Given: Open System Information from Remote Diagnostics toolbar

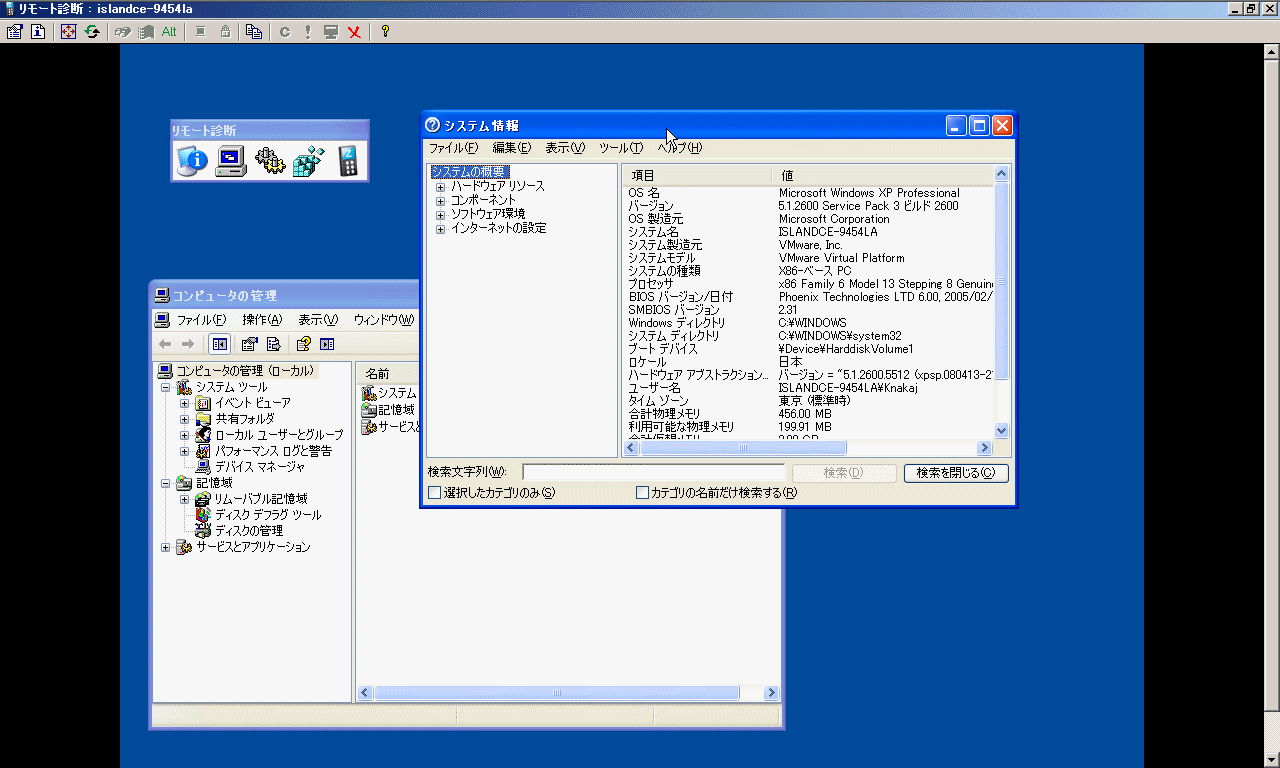Looking at the screenshot, I should [192, 160].
